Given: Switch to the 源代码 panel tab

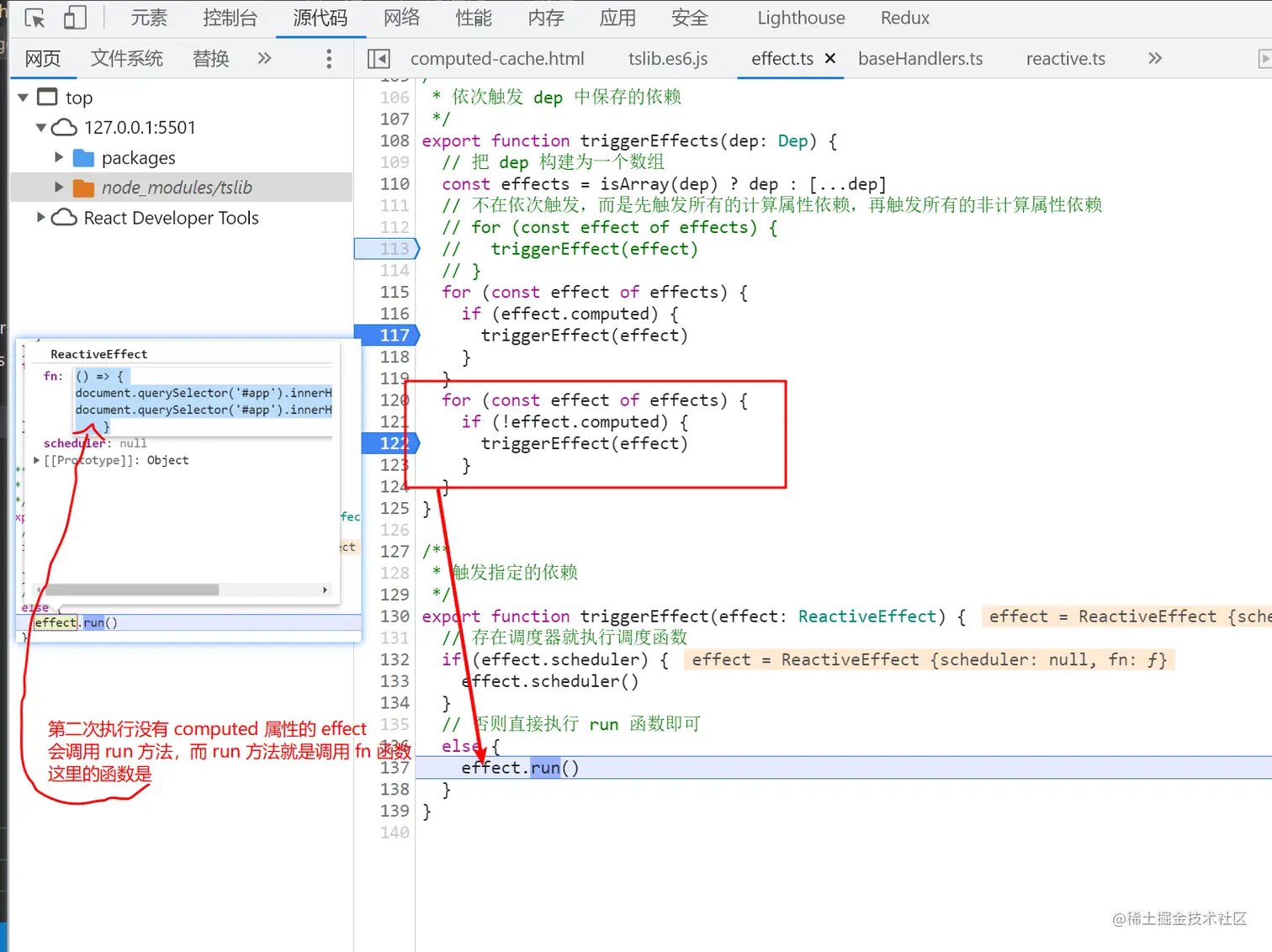Looking at the screenshot, I should click(x=321, y=18).
